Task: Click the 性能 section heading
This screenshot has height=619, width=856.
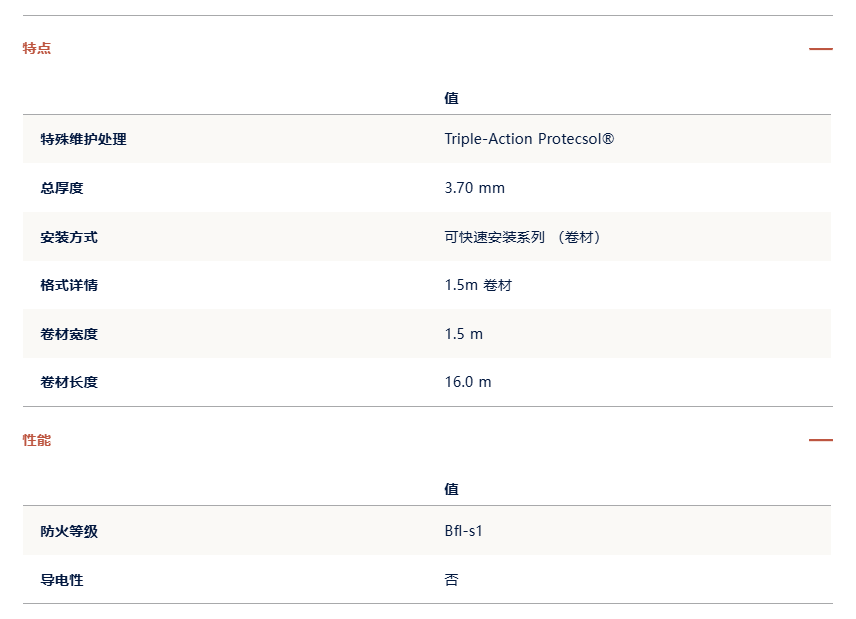Action: coord(37,440)
